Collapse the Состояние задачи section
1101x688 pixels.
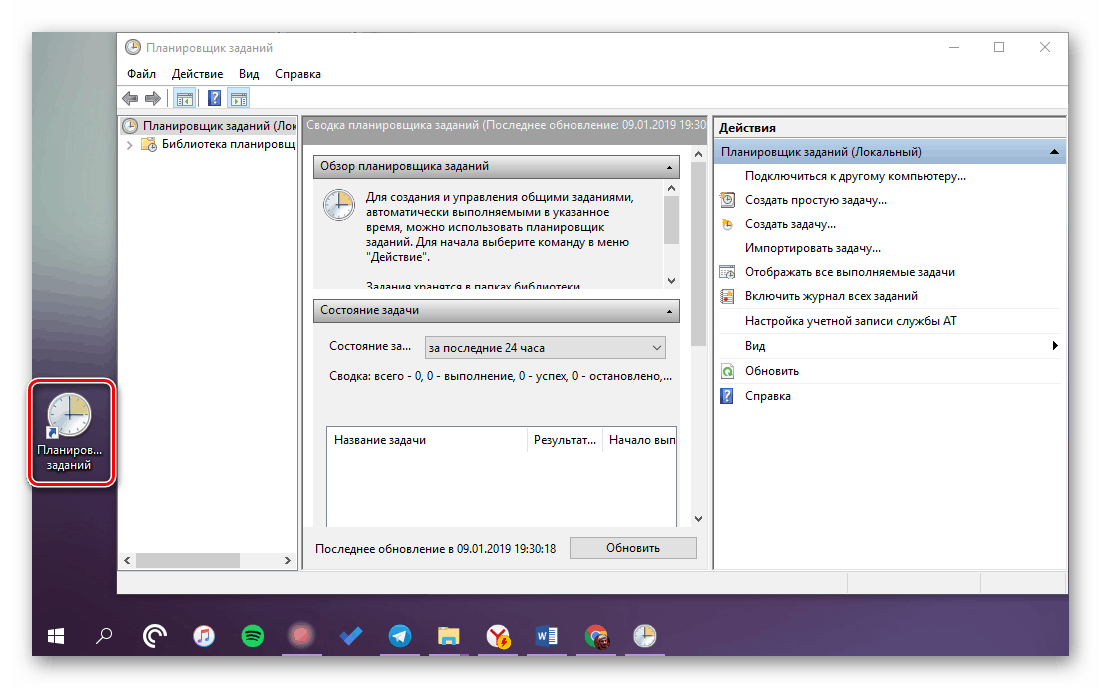tap(669, 311)
